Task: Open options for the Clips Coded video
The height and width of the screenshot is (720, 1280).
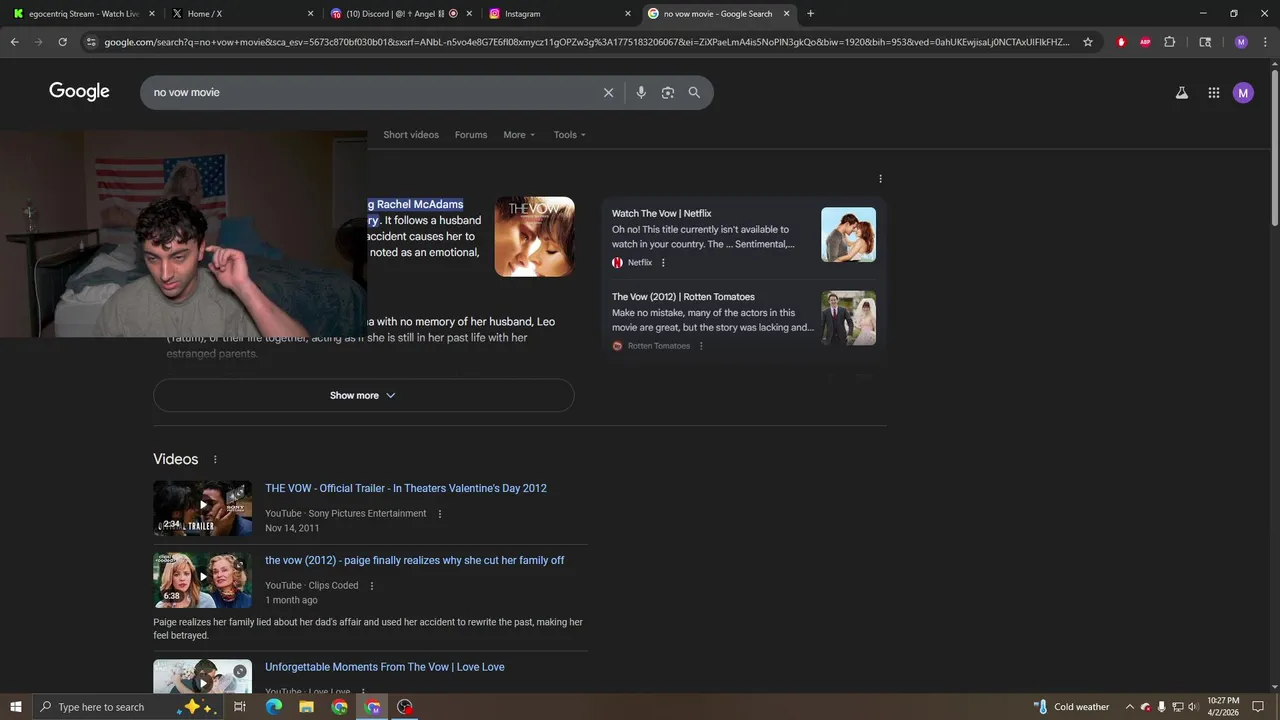Action: 372,586
